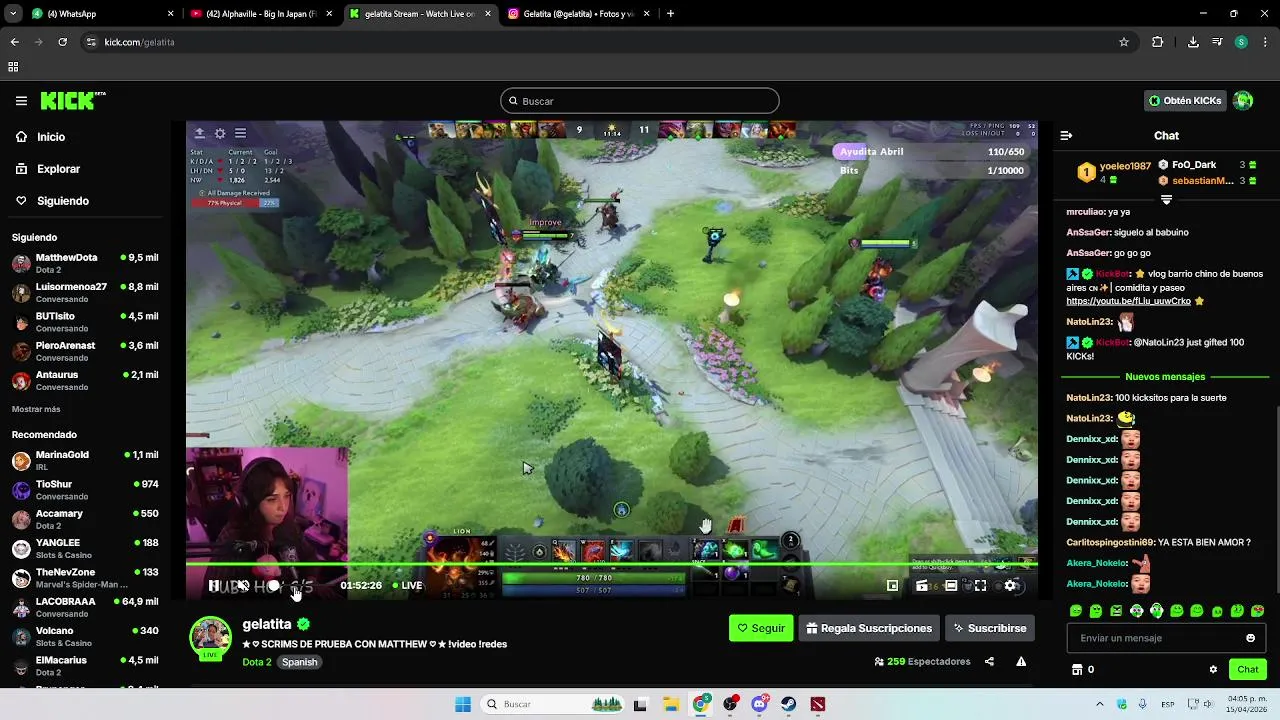This screenshot has width=1280, height=720.
Task: Share the stream via share icon
Action: [x=989, y=661]
